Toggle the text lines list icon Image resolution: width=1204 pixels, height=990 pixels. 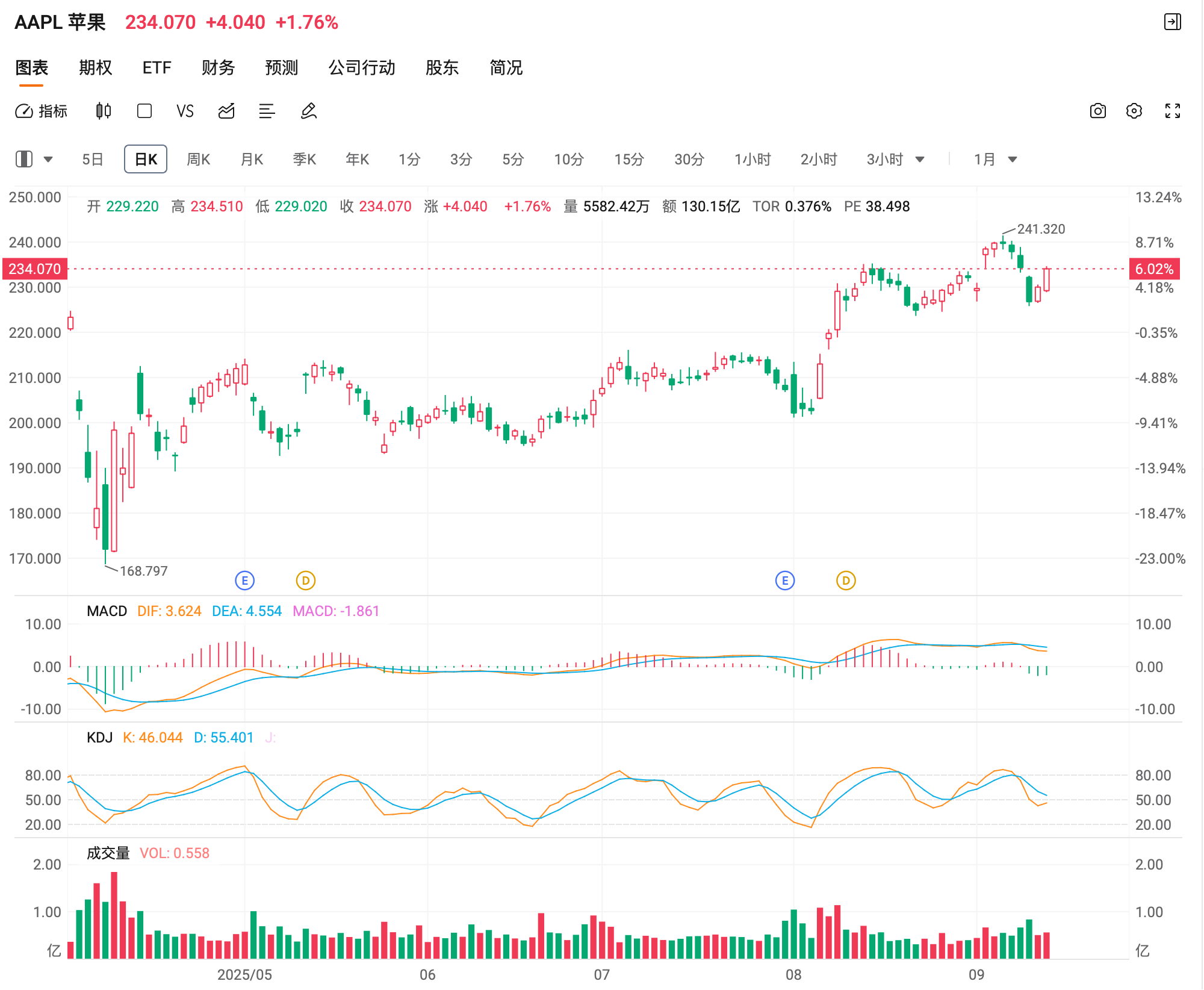(x=267, y=111)
